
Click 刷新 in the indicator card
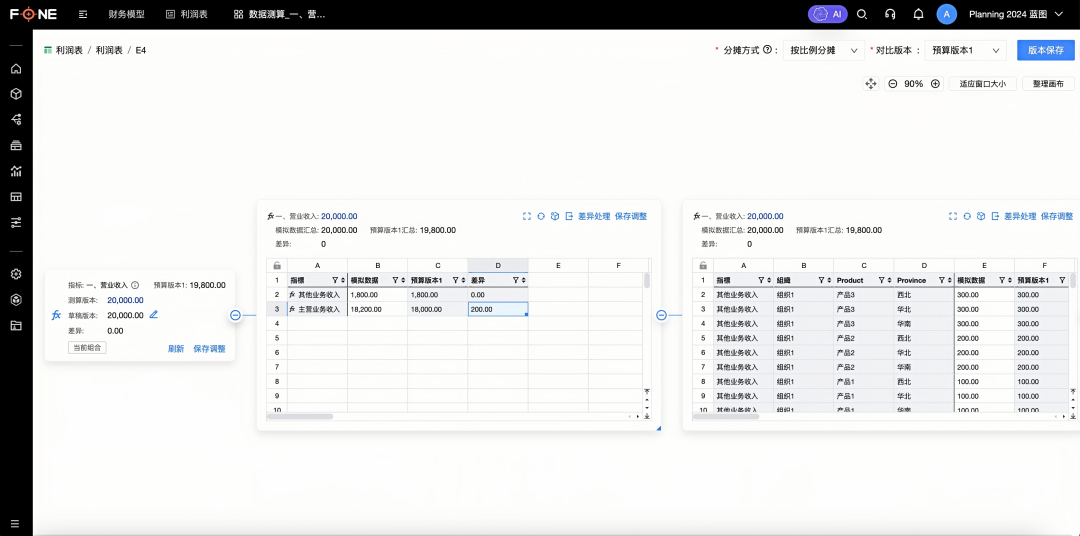176,349
